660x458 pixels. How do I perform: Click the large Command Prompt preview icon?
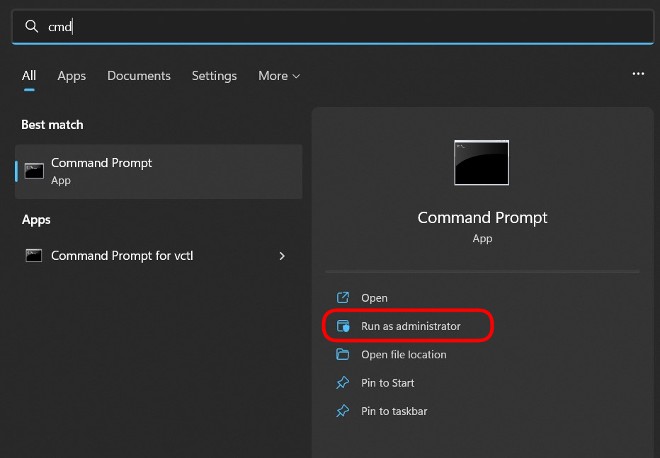click(481, 163)
